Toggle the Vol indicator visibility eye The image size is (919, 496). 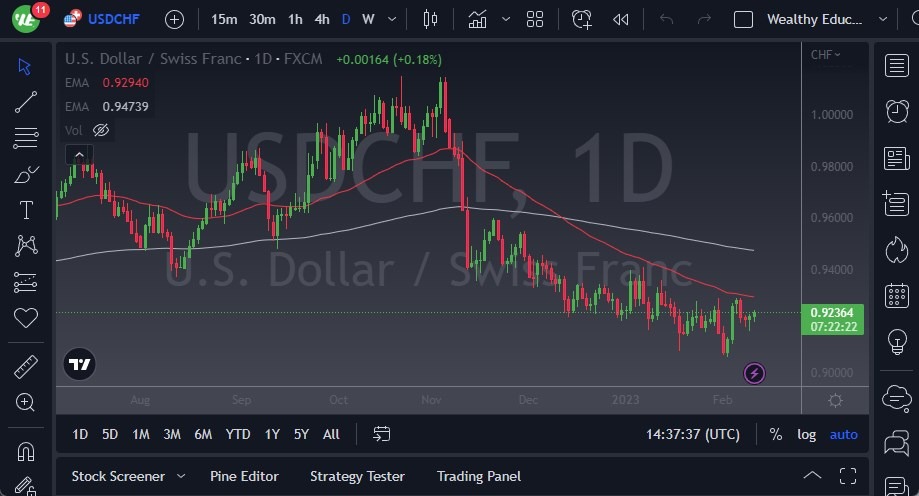click(101, 130)
